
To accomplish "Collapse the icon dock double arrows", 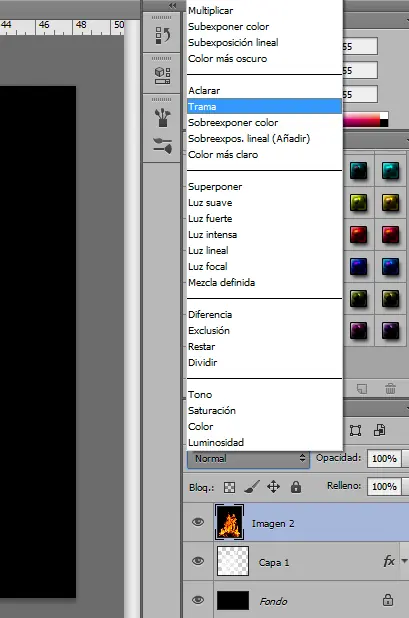I will 172,5.
